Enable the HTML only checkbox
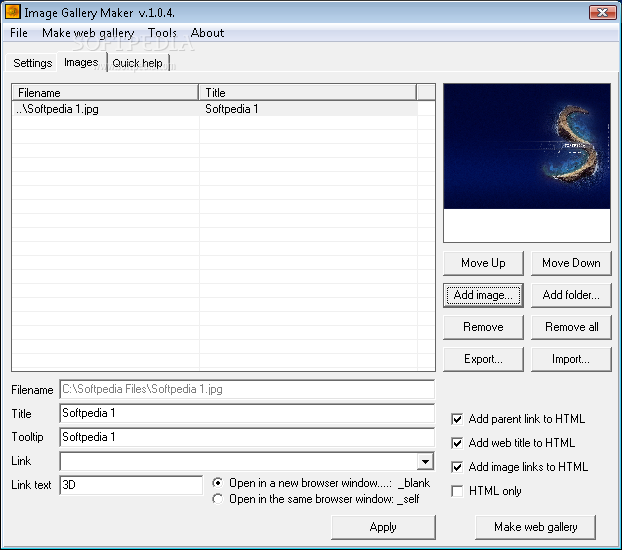Screen dimensions: 622x550 tap(457, 491)
